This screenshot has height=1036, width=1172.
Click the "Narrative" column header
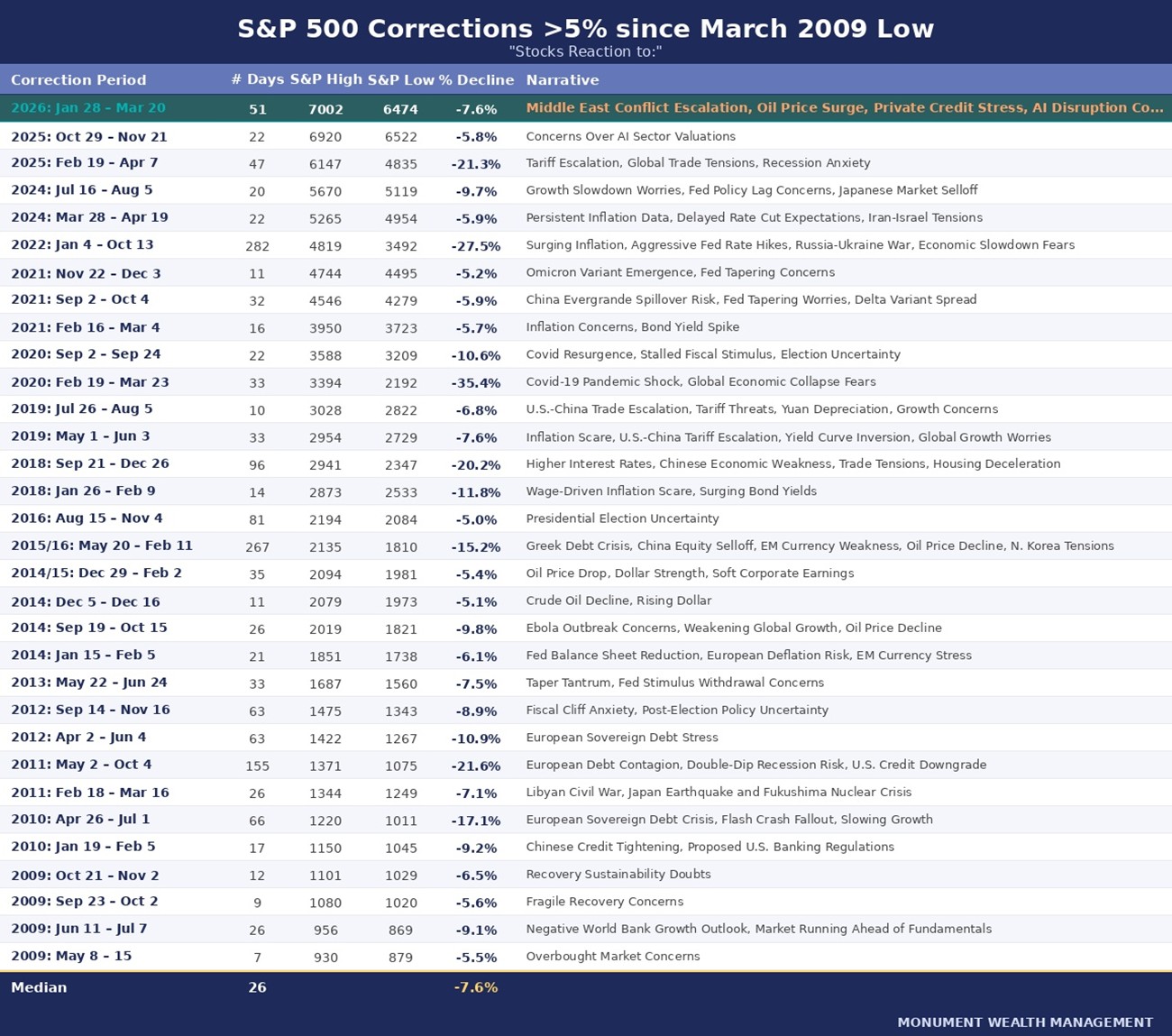[x=563, y=79]
